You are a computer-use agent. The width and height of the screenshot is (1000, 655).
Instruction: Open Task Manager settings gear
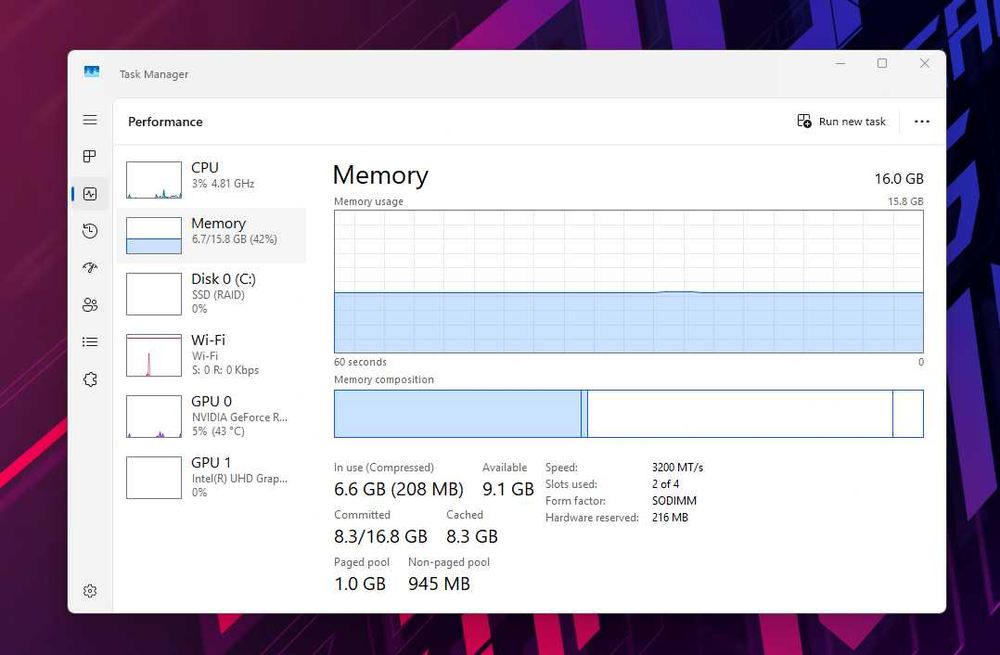(90, 591)
